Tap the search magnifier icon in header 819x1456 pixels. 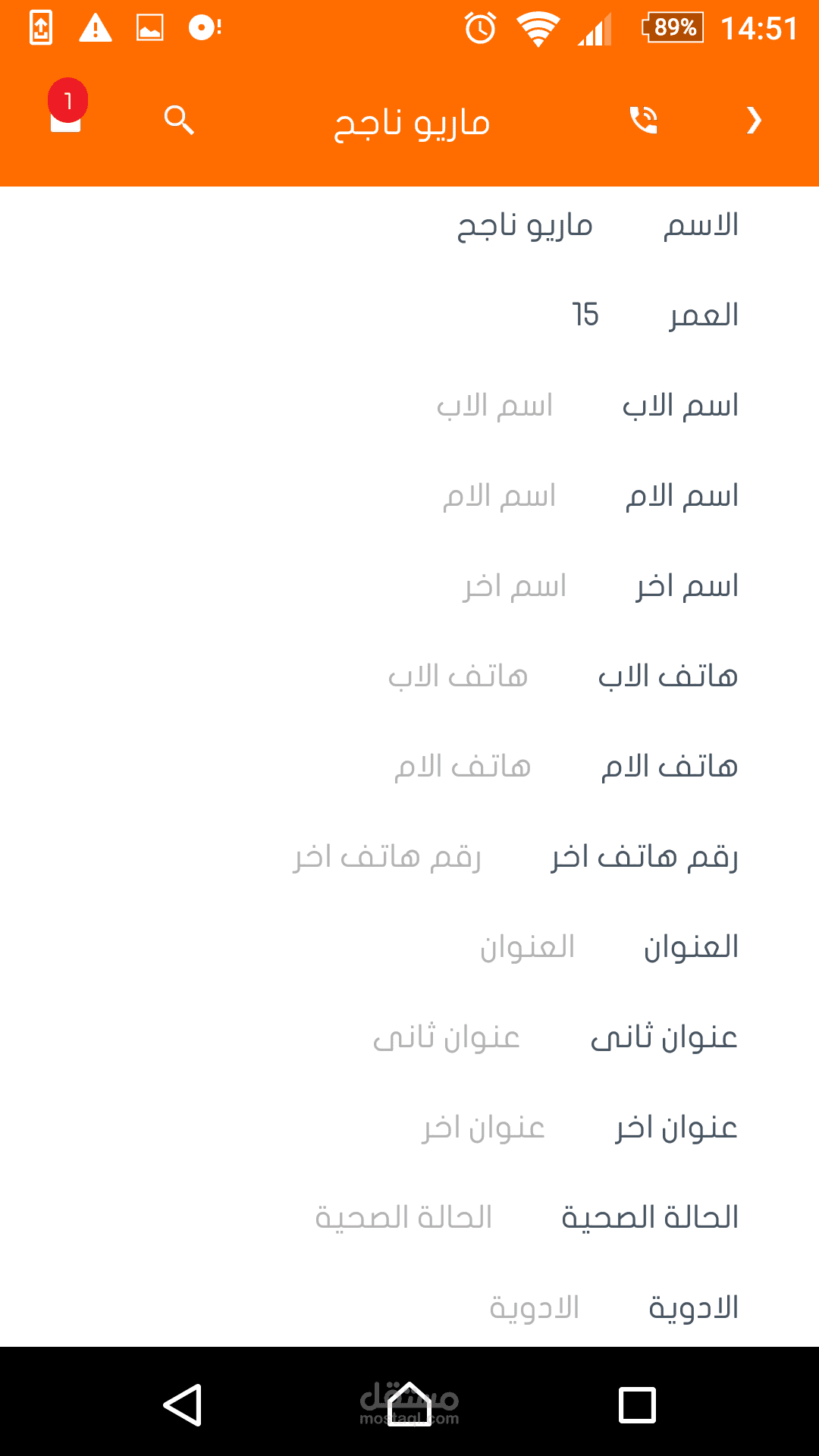180,120
